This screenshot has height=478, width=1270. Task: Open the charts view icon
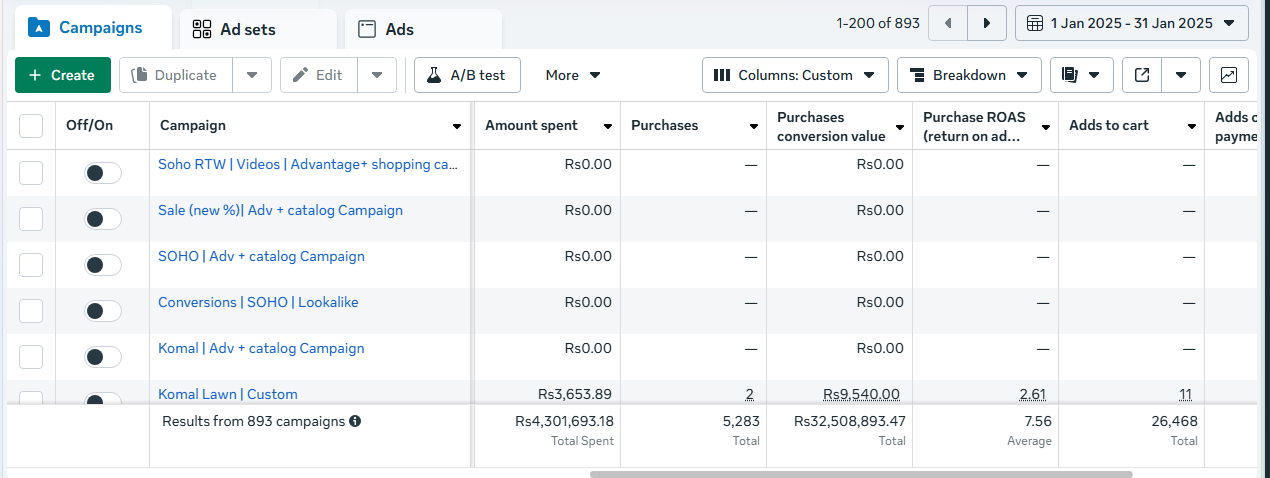pyautogui.click(x=1229, y=75)
